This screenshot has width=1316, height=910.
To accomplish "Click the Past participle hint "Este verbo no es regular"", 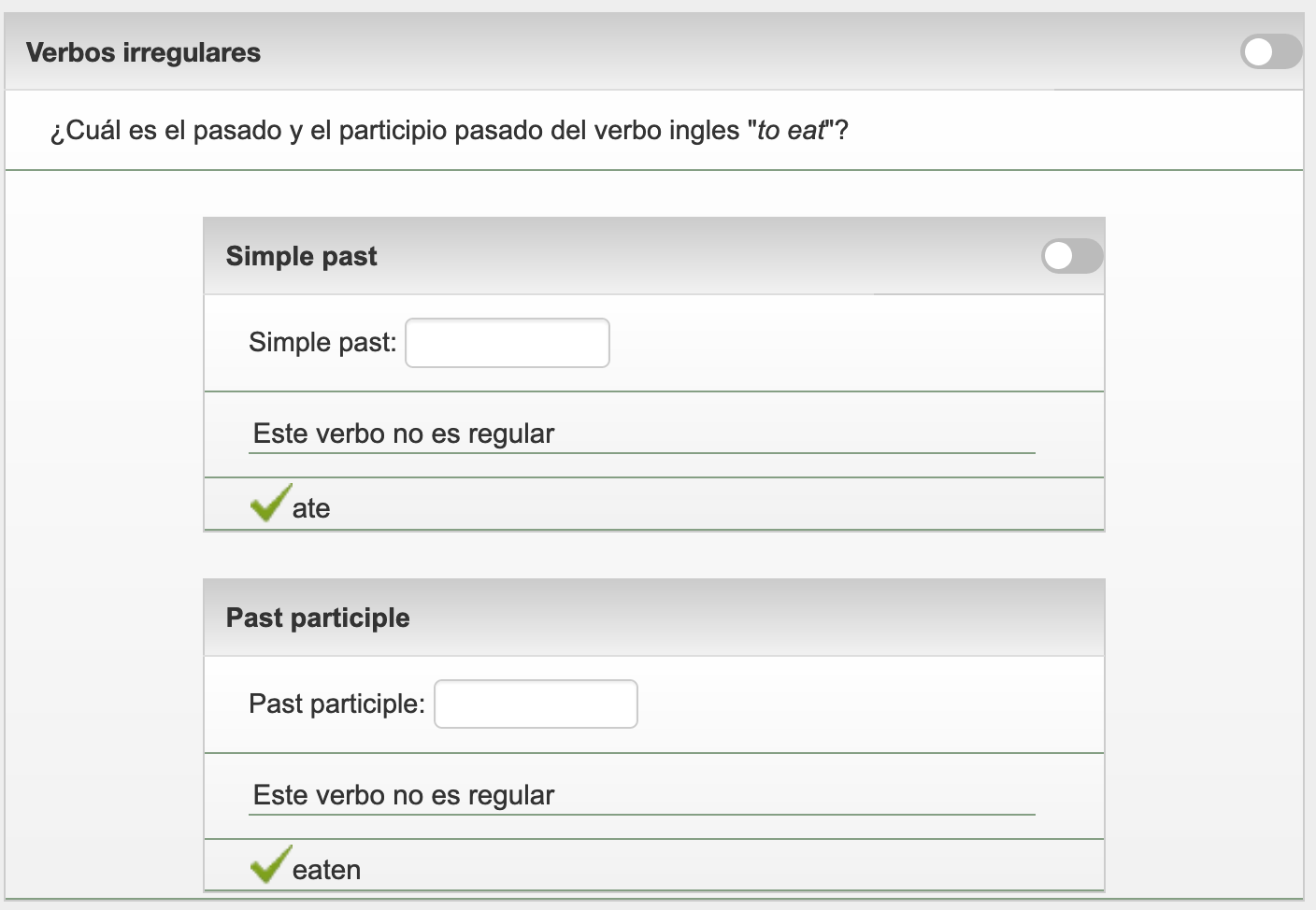I will coord(404,795).
